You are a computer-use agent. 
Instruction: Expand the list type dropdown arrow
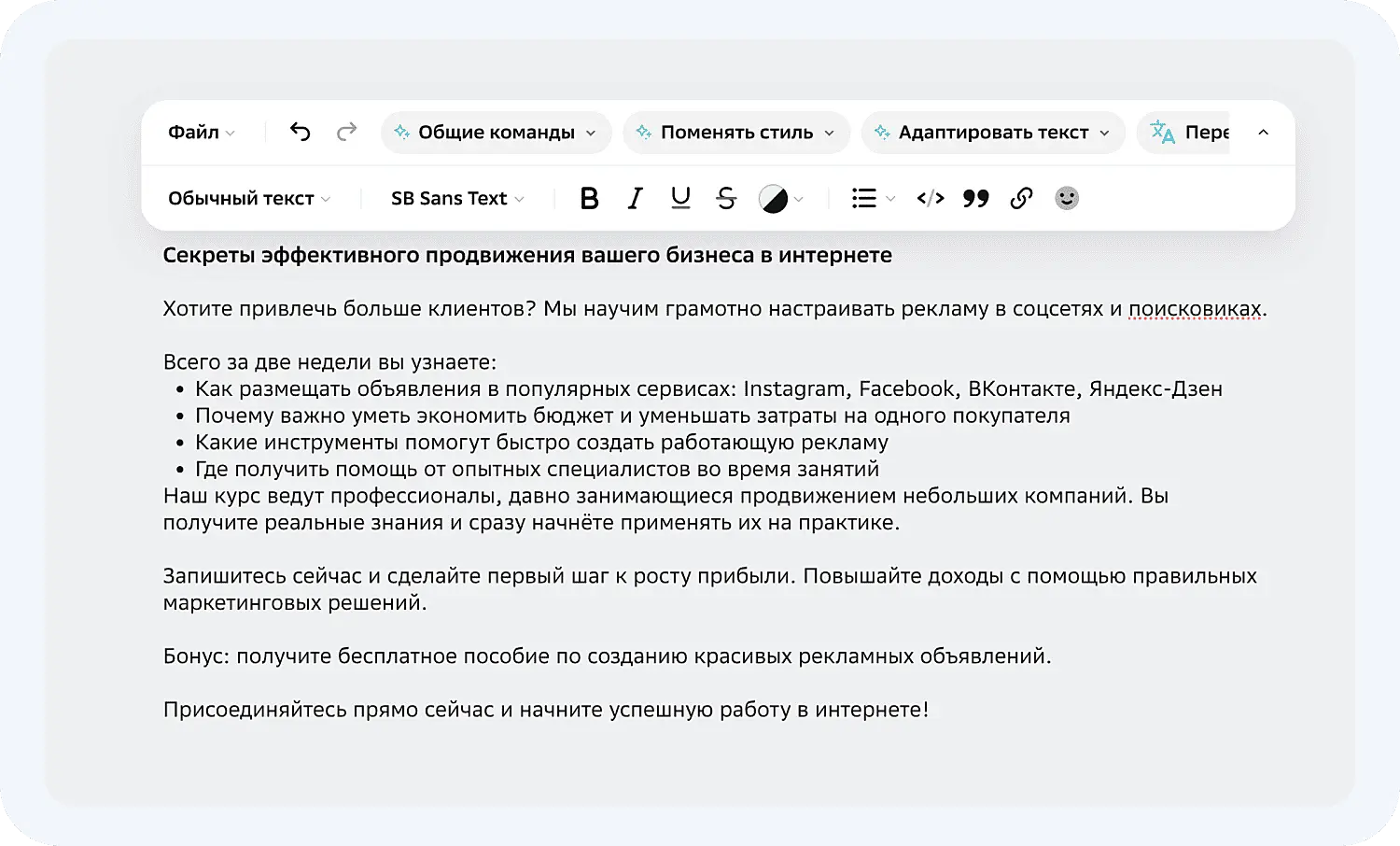pyautogui.click(x=890, y=199)
